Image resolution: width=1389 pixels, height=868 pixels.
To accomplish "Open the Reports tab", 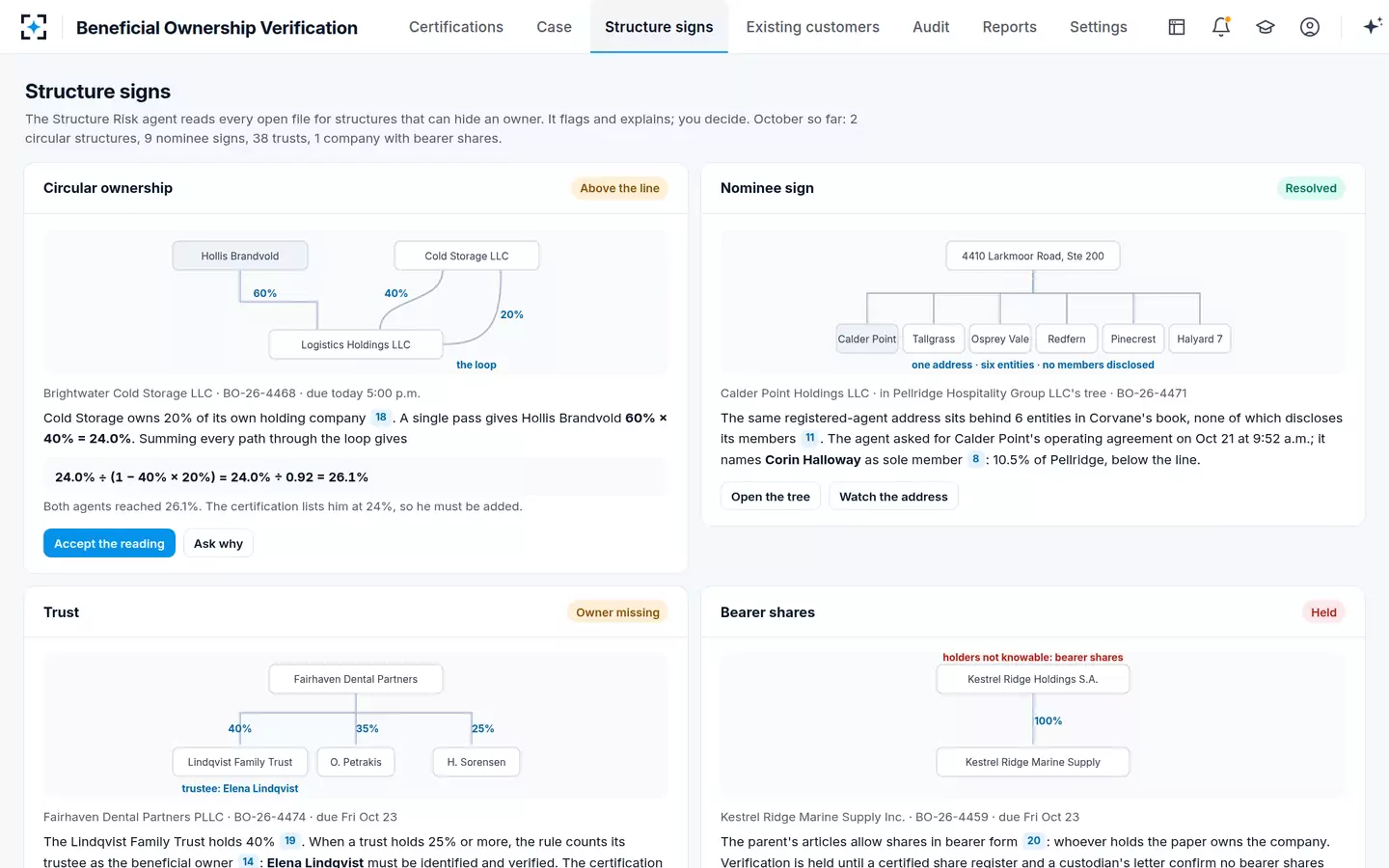I will [x=1010, y=27].
